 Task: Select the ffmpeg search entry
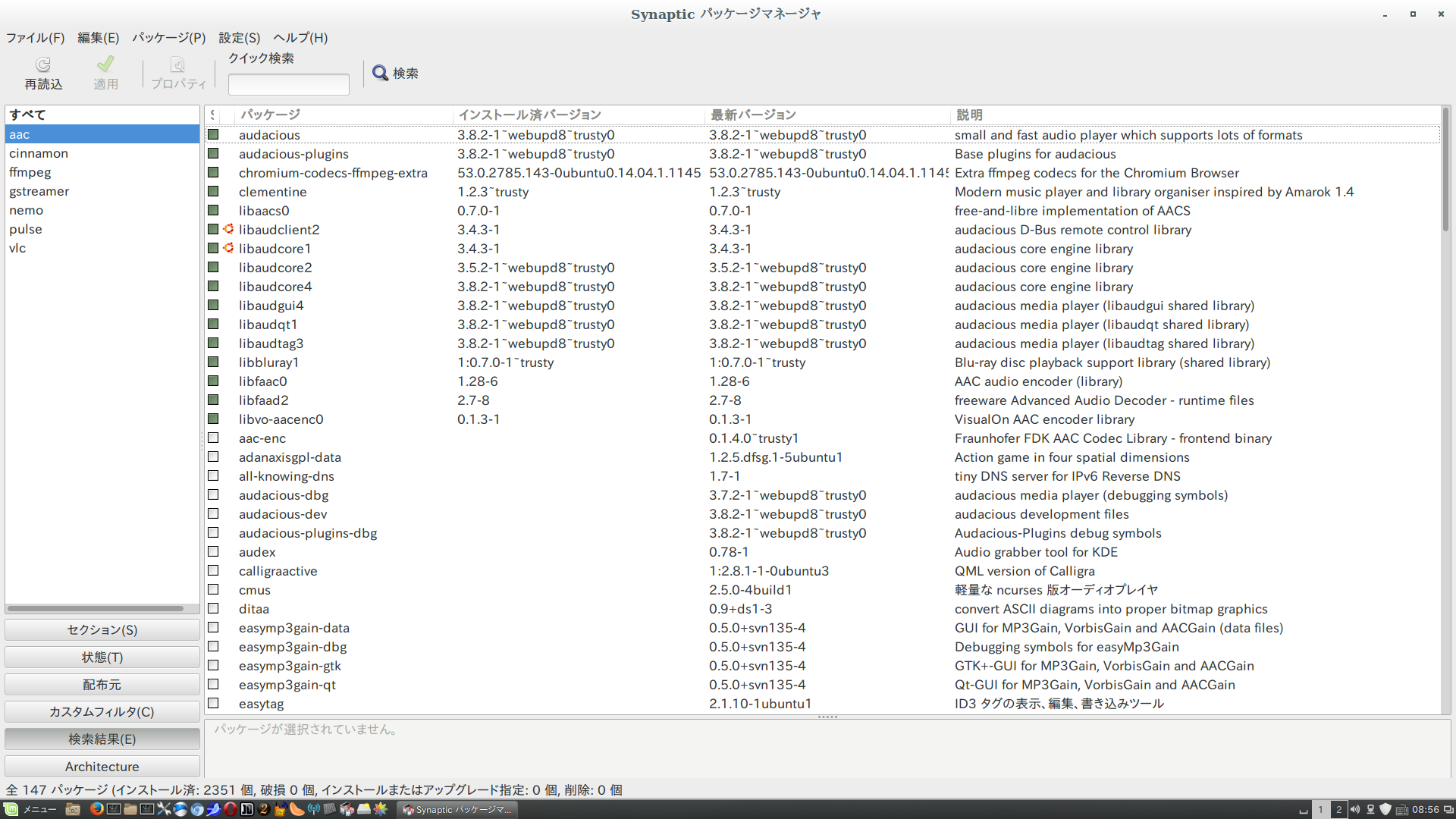[x=102, y=172]
